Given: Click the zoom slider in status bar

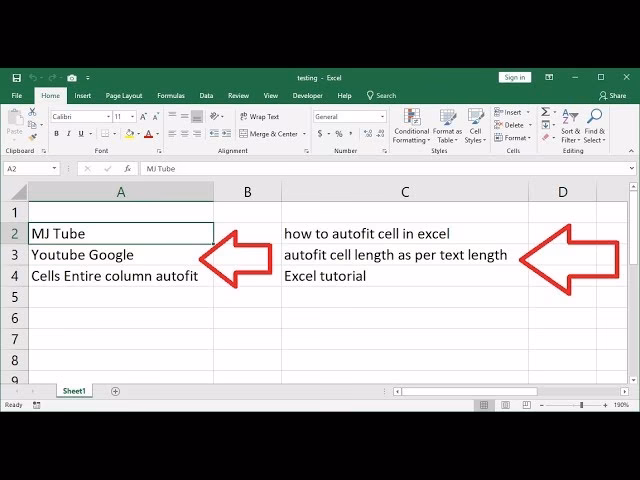Looking at the screenshot, I should pos(580,405).
